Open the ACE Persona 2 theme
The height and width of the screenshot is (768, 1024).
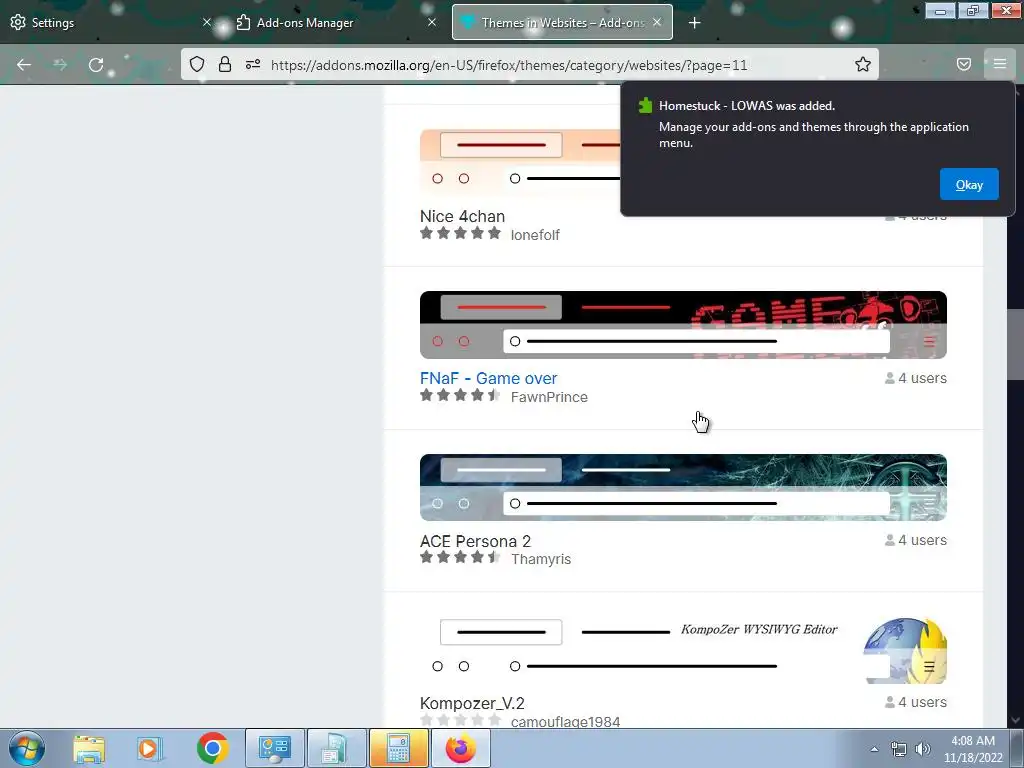[x=475, y=541]
